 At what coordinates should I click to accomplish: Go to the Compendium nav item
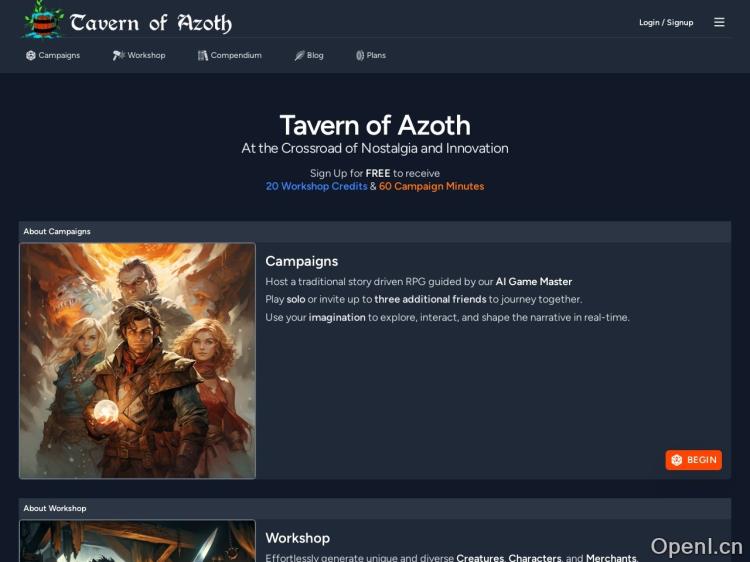click(230, 55)
